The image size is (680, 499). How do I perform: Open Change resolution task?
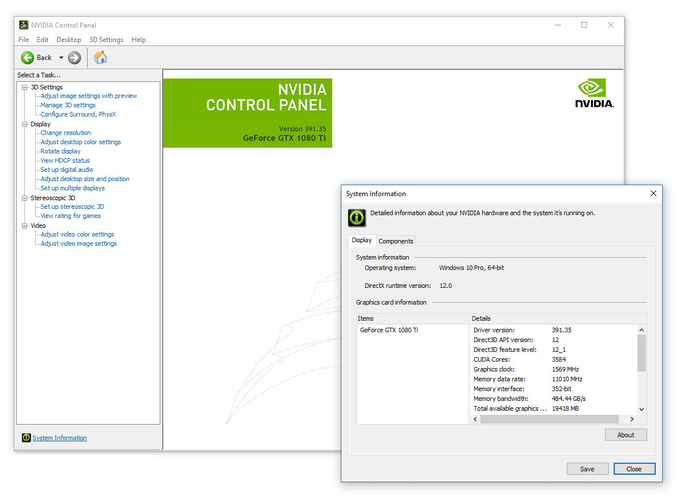(65, 133)
